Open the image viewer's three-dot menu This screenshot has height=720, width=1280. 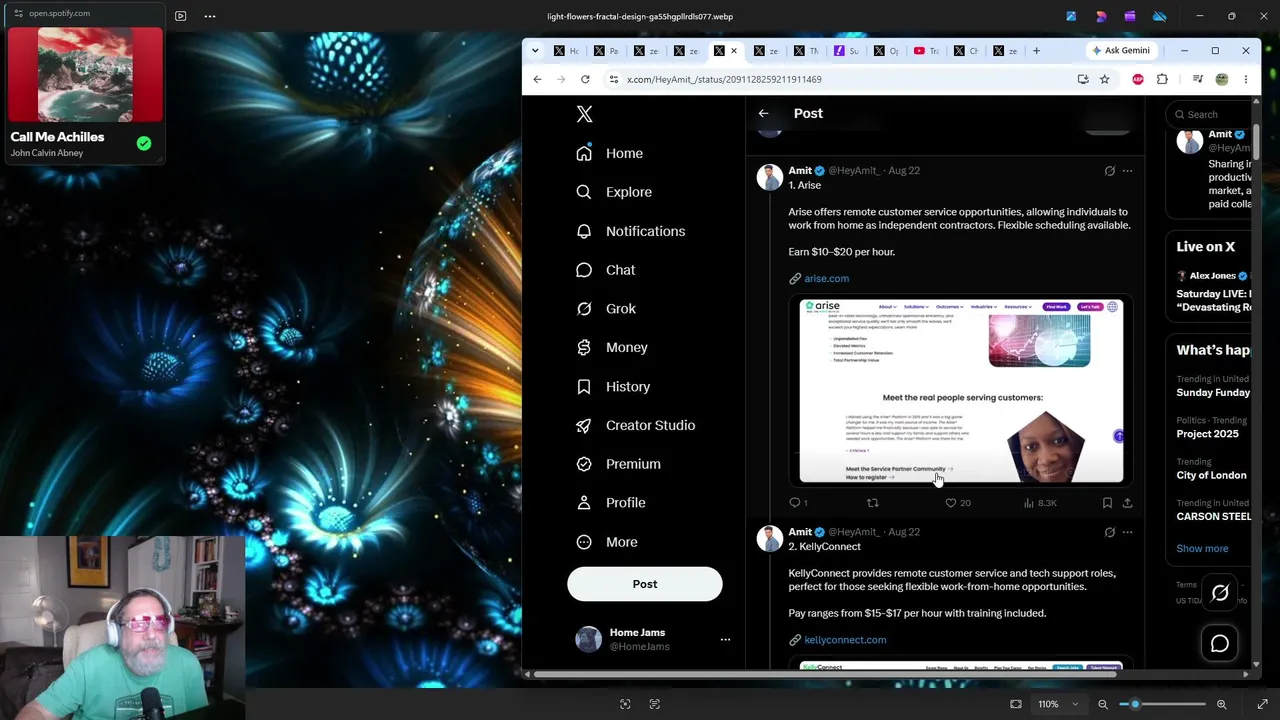pos(210,16)
